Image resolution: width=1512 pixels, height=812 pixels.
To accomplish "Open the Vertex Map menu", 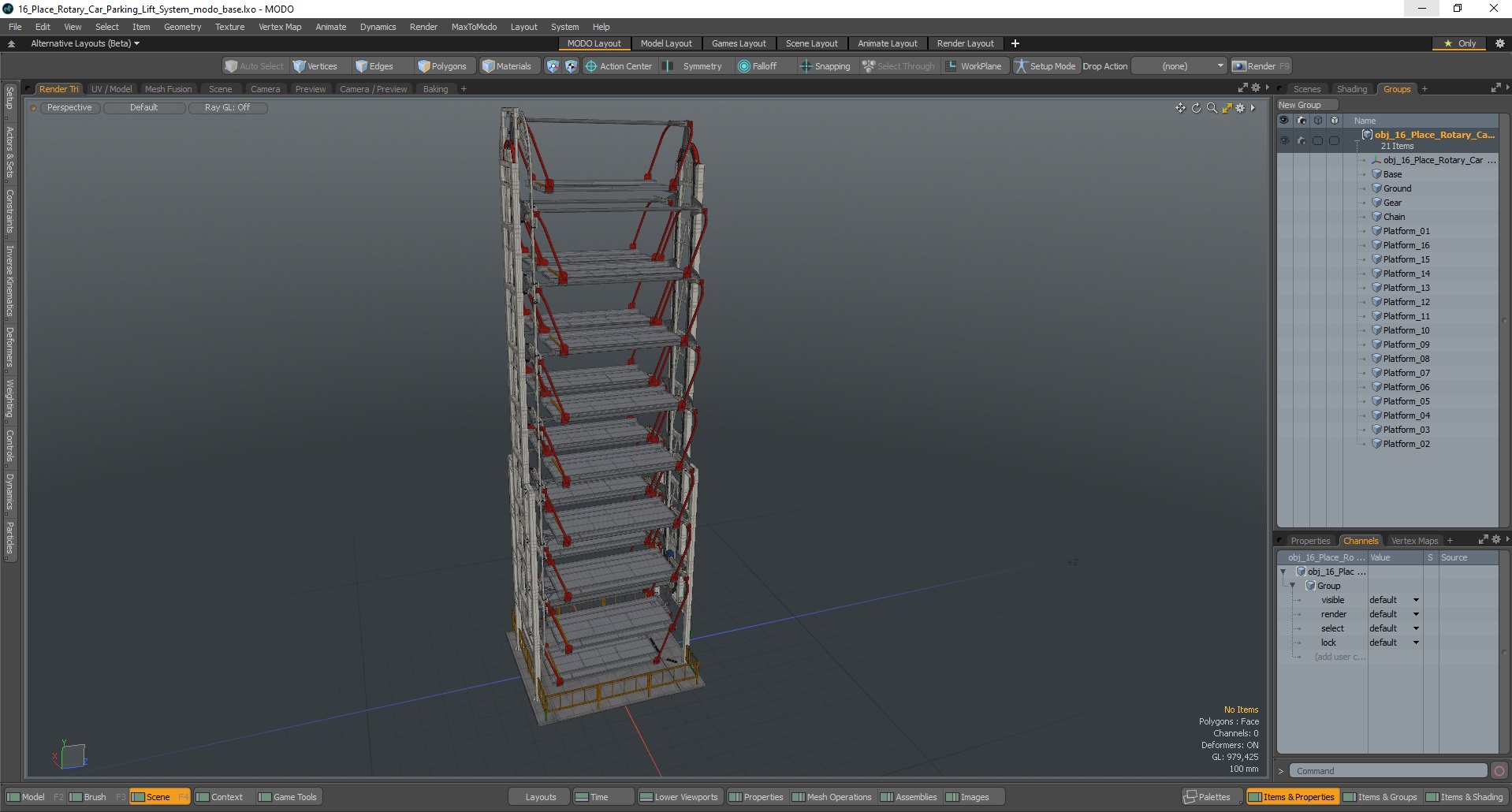I will tap(280, 27).
